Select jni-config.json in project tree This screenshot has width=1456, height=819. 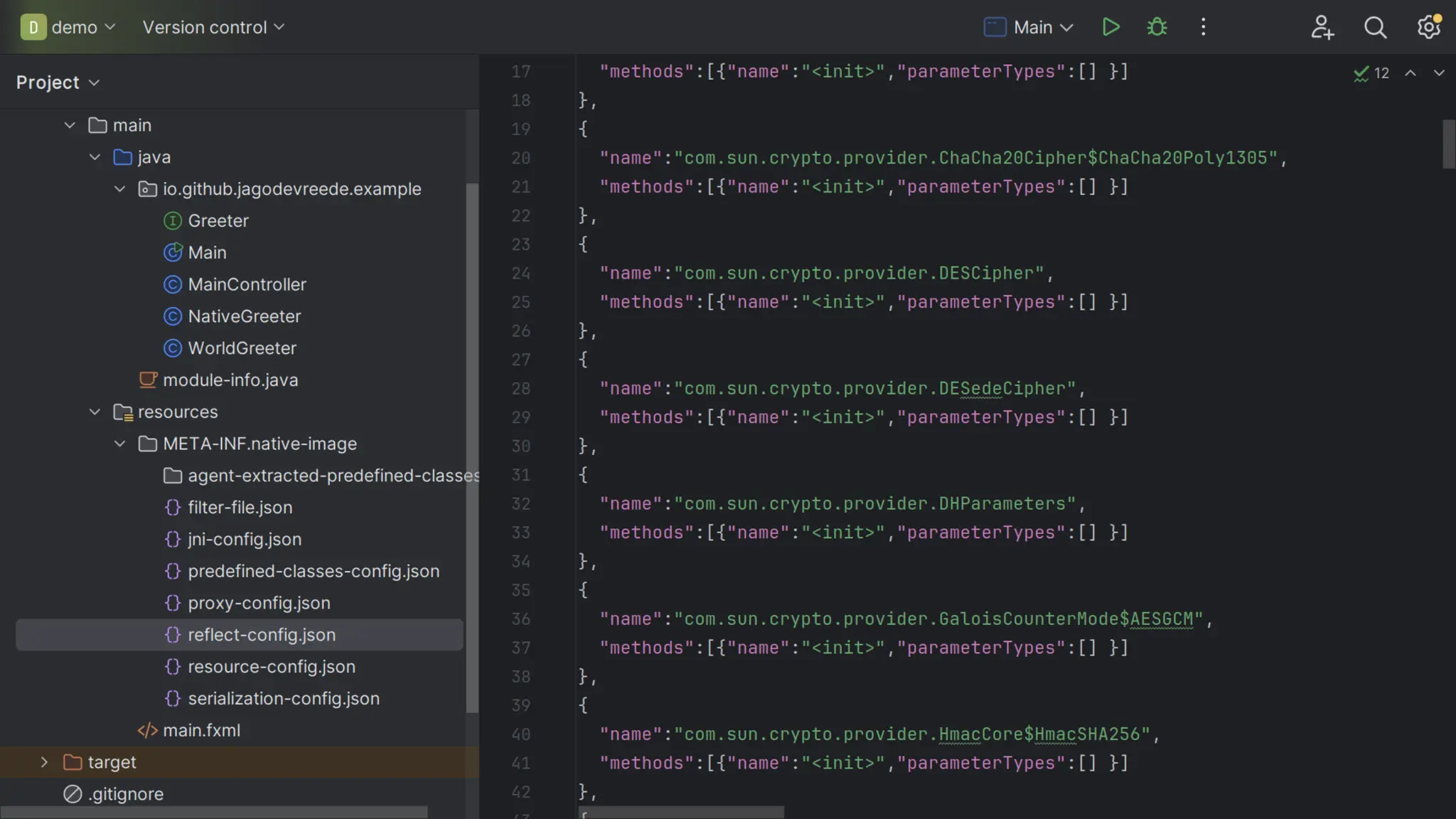(x=244, y=540)
